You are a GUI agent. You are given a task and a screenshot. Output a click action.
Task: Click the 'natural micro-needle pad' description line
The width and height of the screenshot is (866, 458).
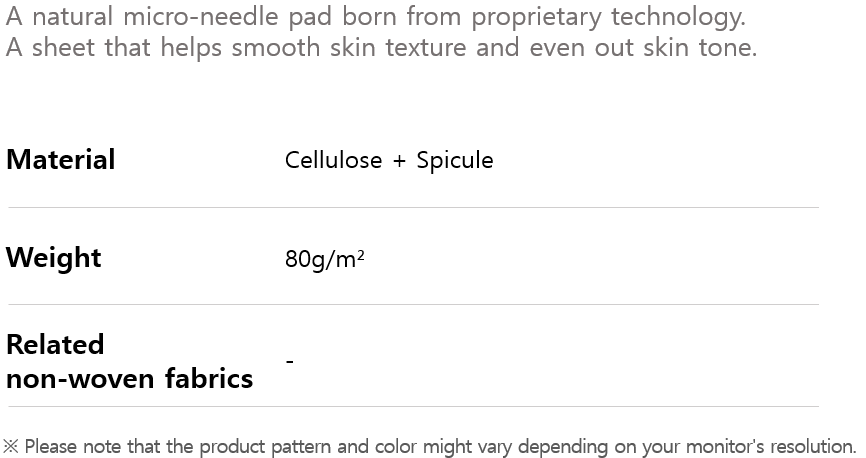[x=375, y=17]
